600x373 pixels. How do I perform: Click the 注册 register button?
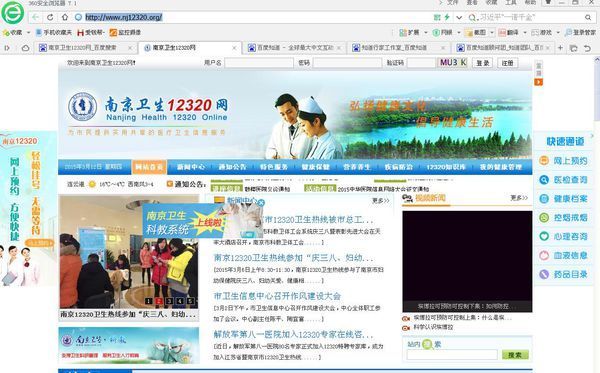(x=507, y=63)
